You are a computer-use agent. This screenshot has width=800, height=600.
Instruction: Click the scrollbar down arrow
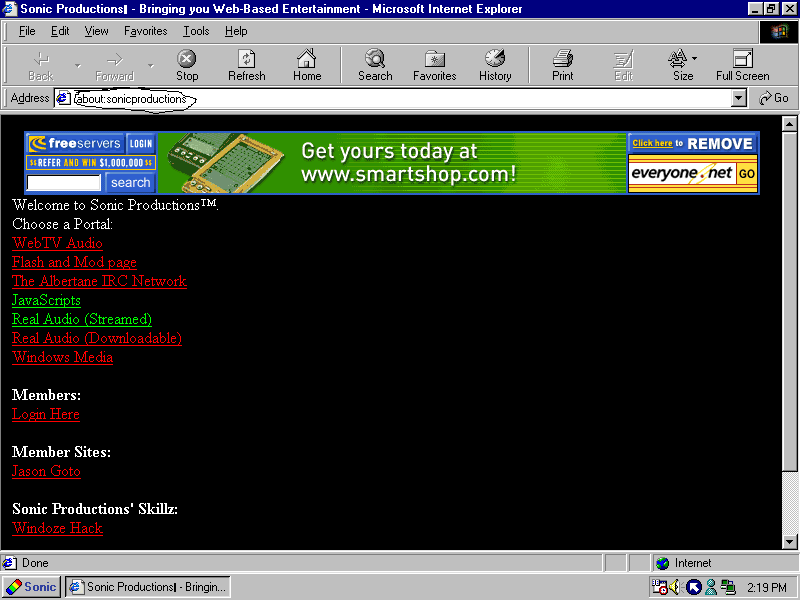tap(789, 541)
